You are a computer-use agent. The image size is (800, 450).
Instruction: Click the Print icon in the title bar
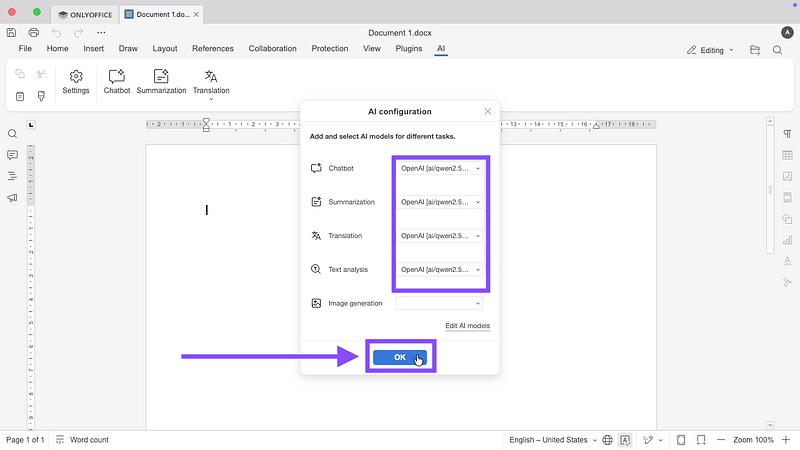pyautogui.click(x=33, y=33)
